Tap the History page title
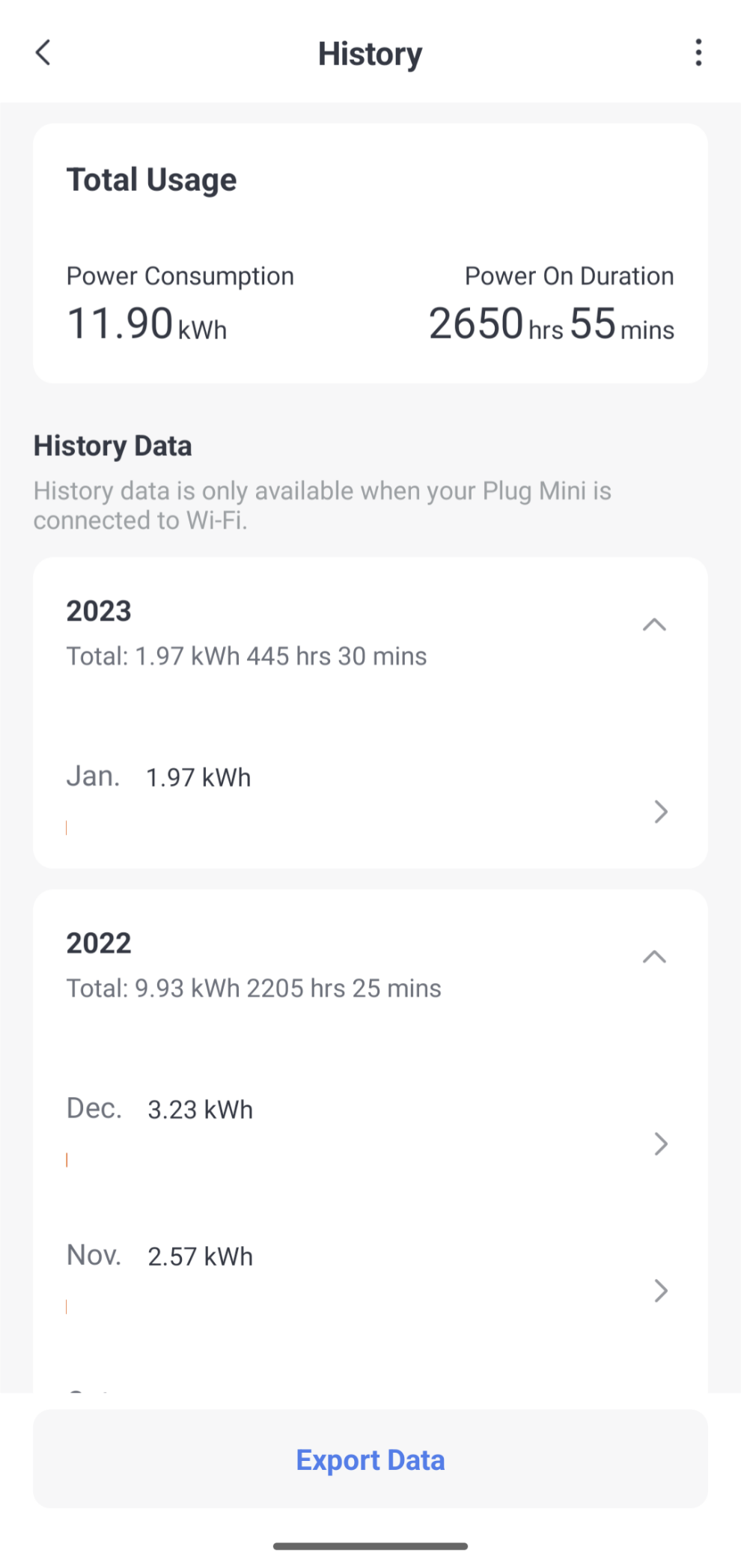 (x=370, y=54)
